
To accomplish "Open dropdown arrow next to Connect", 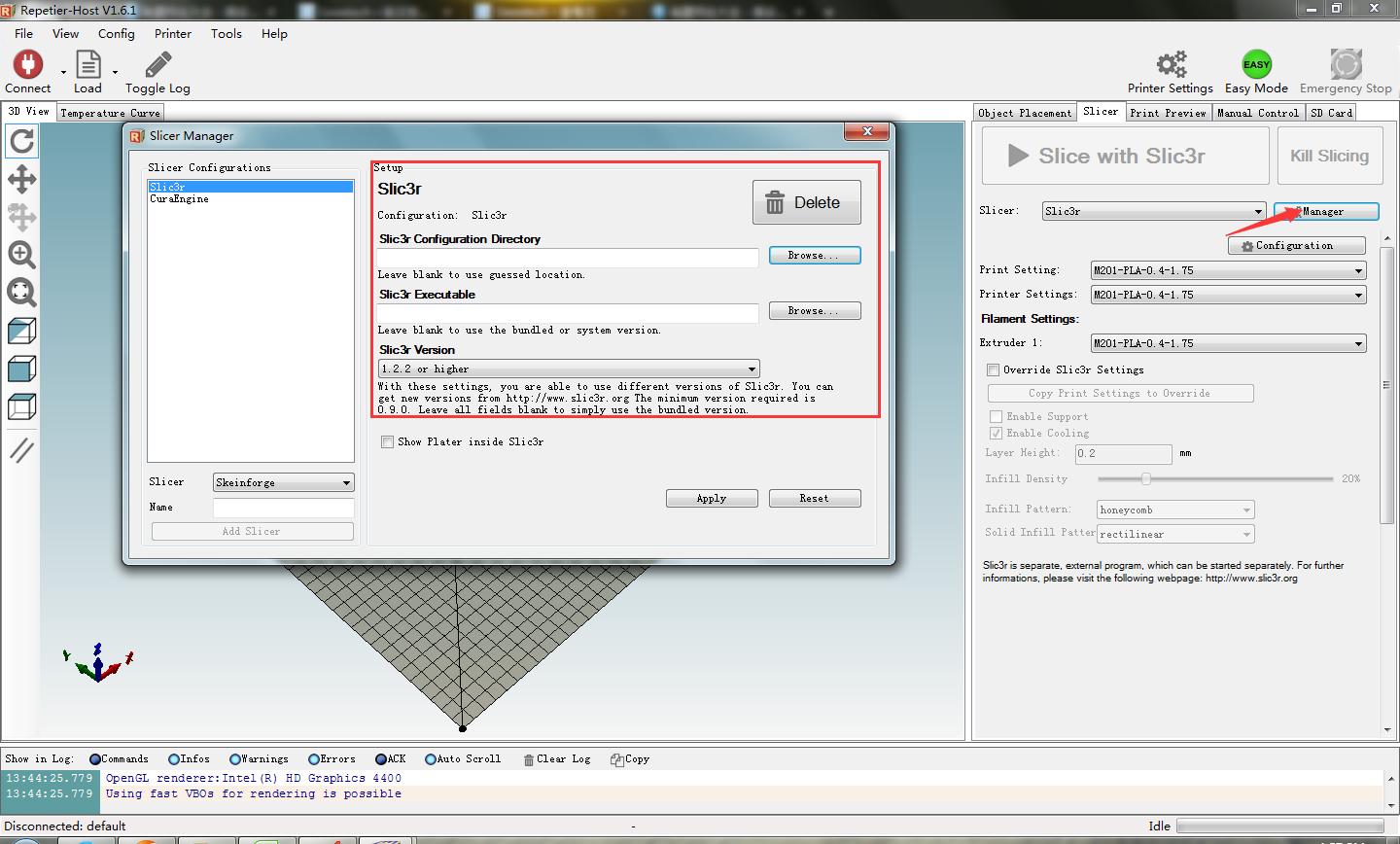I will point(63,73).
